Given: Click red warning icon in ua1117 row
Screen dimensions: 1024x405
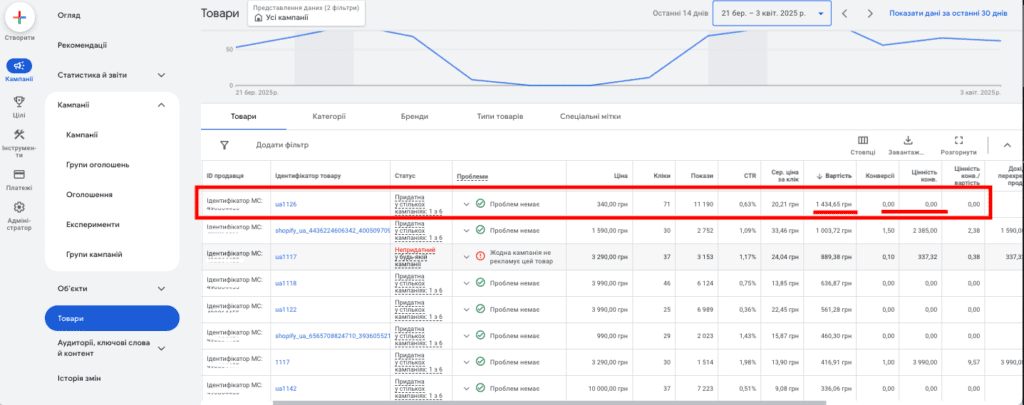Looking at the screenshot, I should pos(480,256).
